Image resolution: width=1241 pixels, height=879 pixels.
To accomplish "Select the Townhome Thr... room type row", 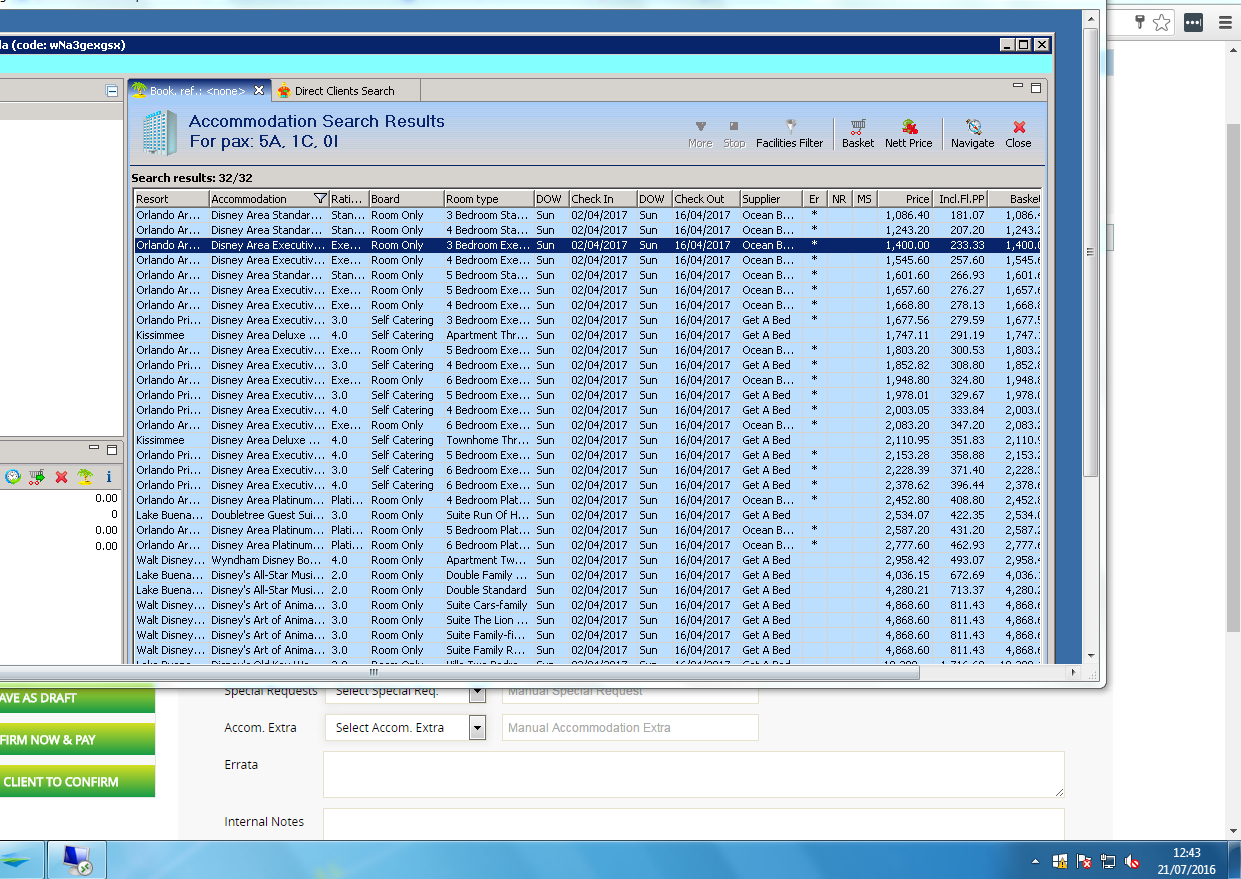I will 588,440.
